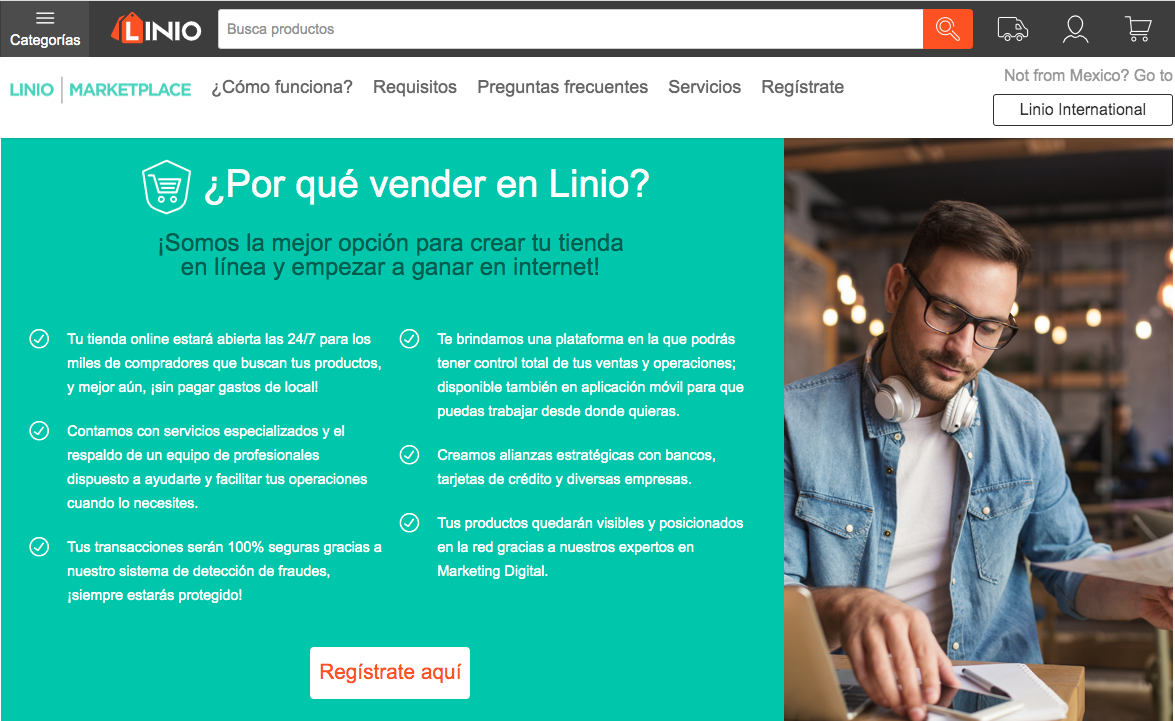
Task: Select the Servicios menu item
Action: tap(704, 87)
